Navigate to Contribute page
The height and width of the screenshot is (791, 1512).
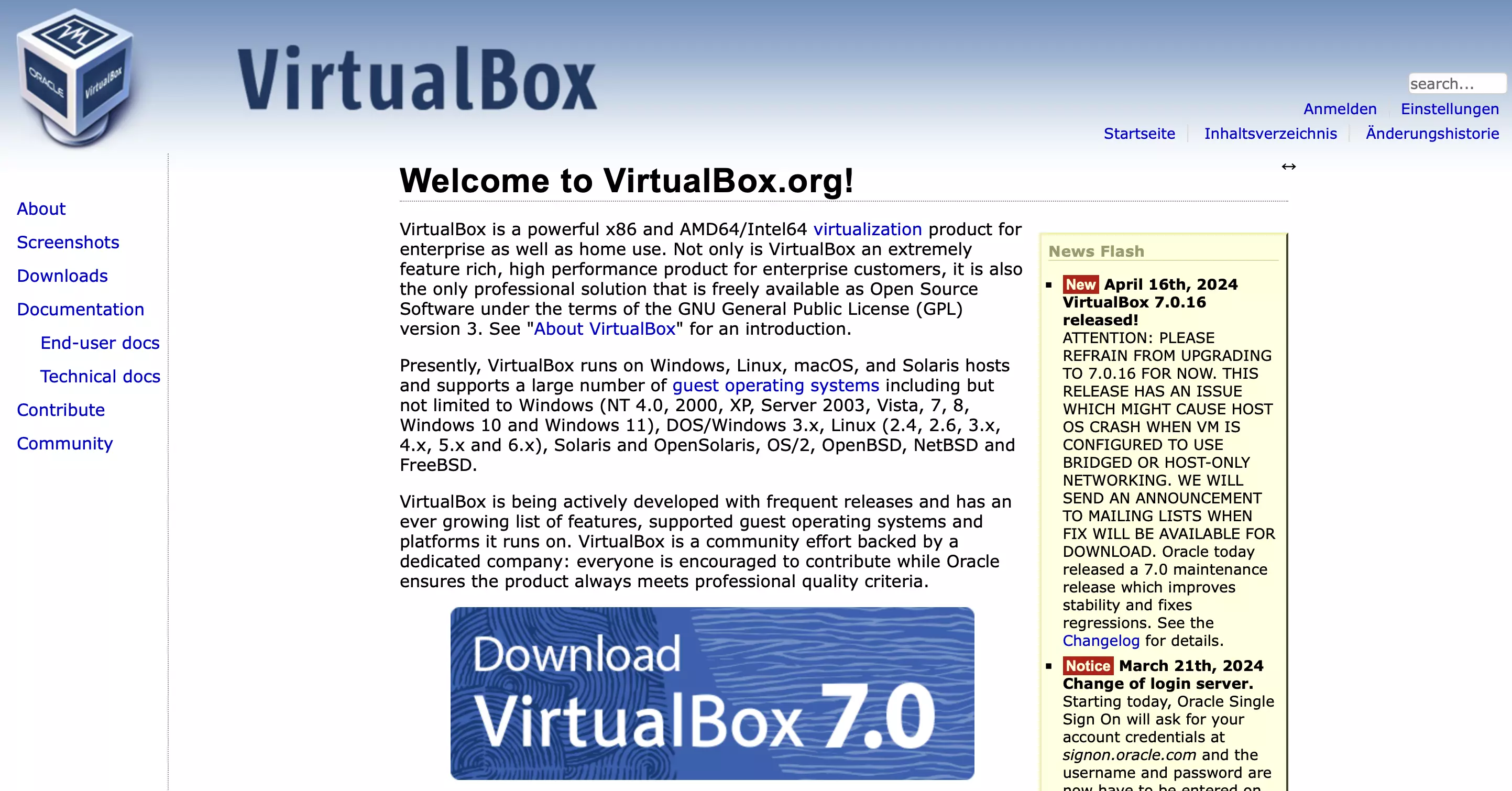[x=59, y=410]
